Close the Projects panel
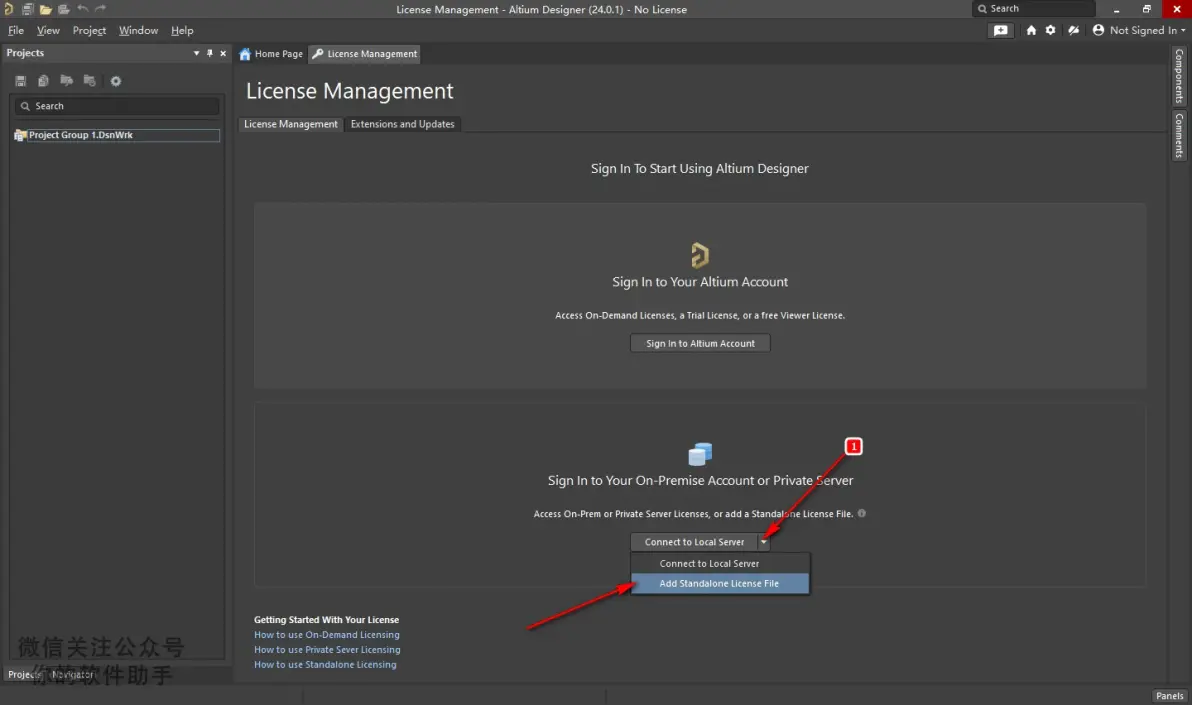 pyautogui.click(x=223, y=53)
